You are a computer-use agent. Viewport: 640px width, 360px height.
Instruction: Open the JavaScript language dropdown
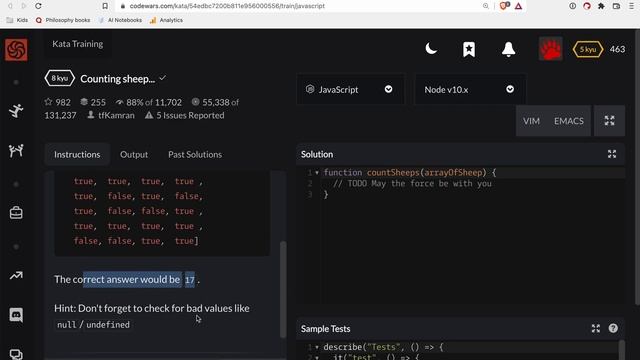350,89
